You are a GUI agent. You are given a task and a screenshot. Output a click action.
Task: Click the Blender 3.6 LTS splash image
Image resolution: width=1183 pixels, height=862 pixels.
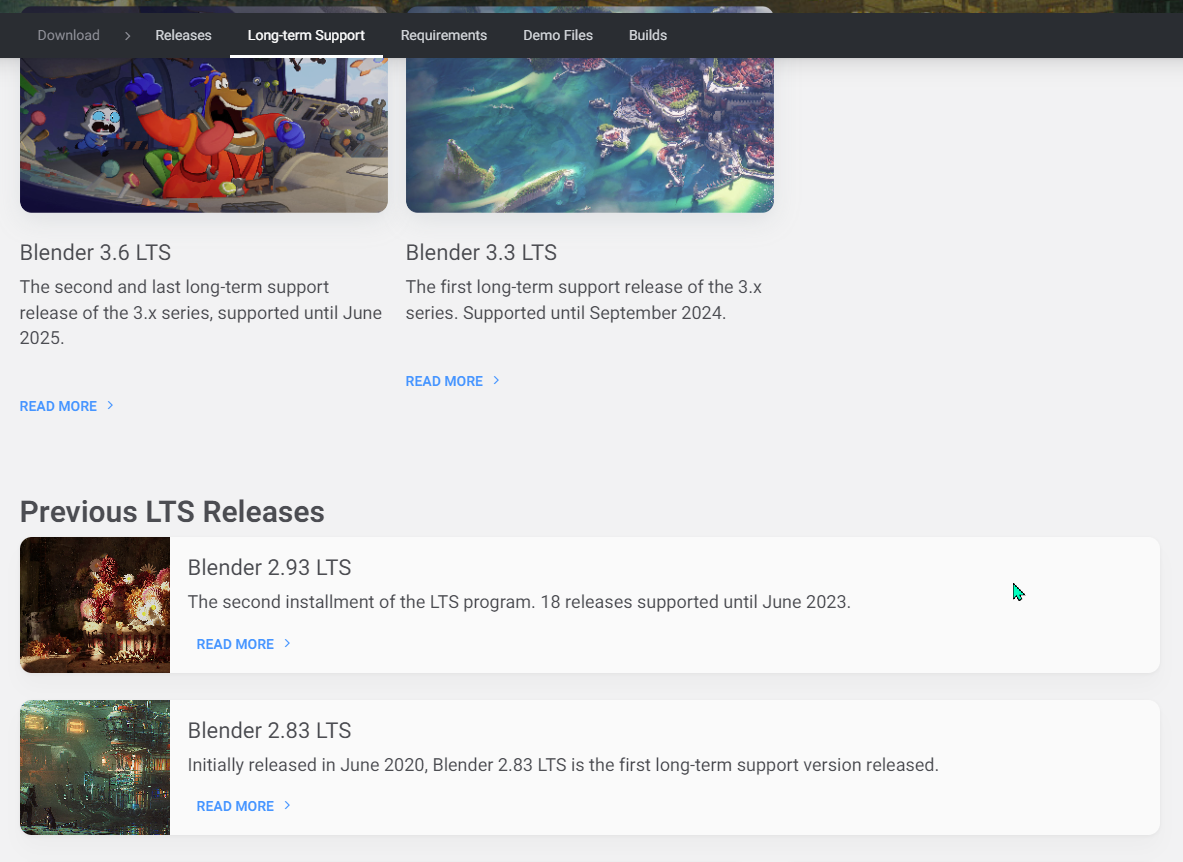tap(204, 135)
